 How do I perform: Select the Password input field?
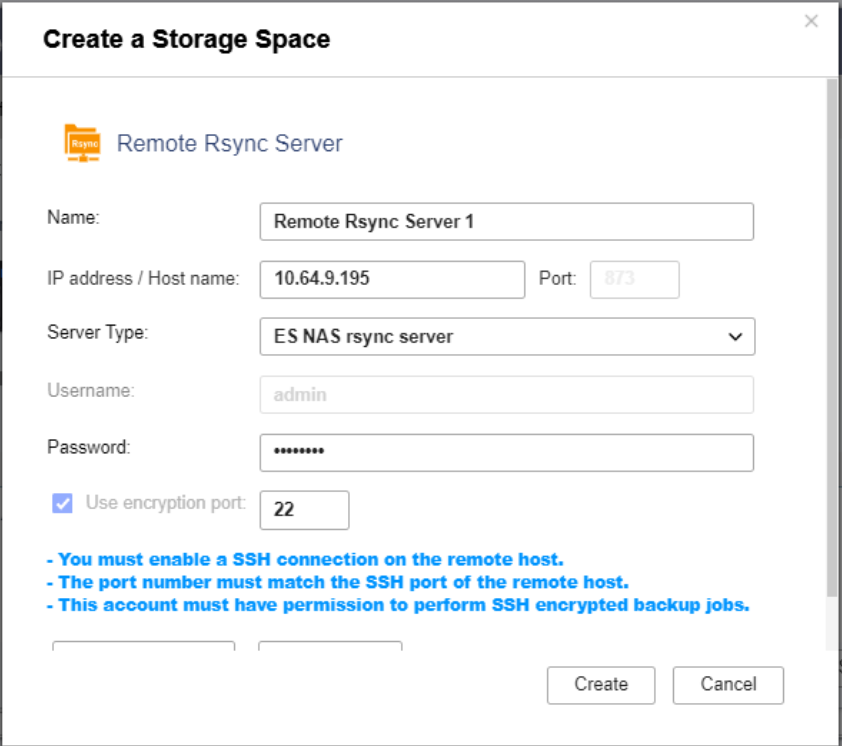pos(506,452)
